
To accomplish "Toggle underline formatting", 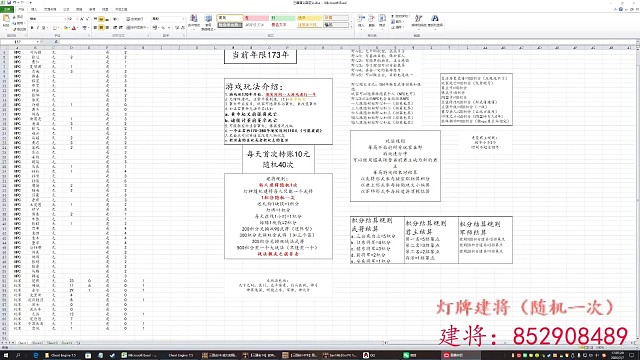I will pos(43,28).
